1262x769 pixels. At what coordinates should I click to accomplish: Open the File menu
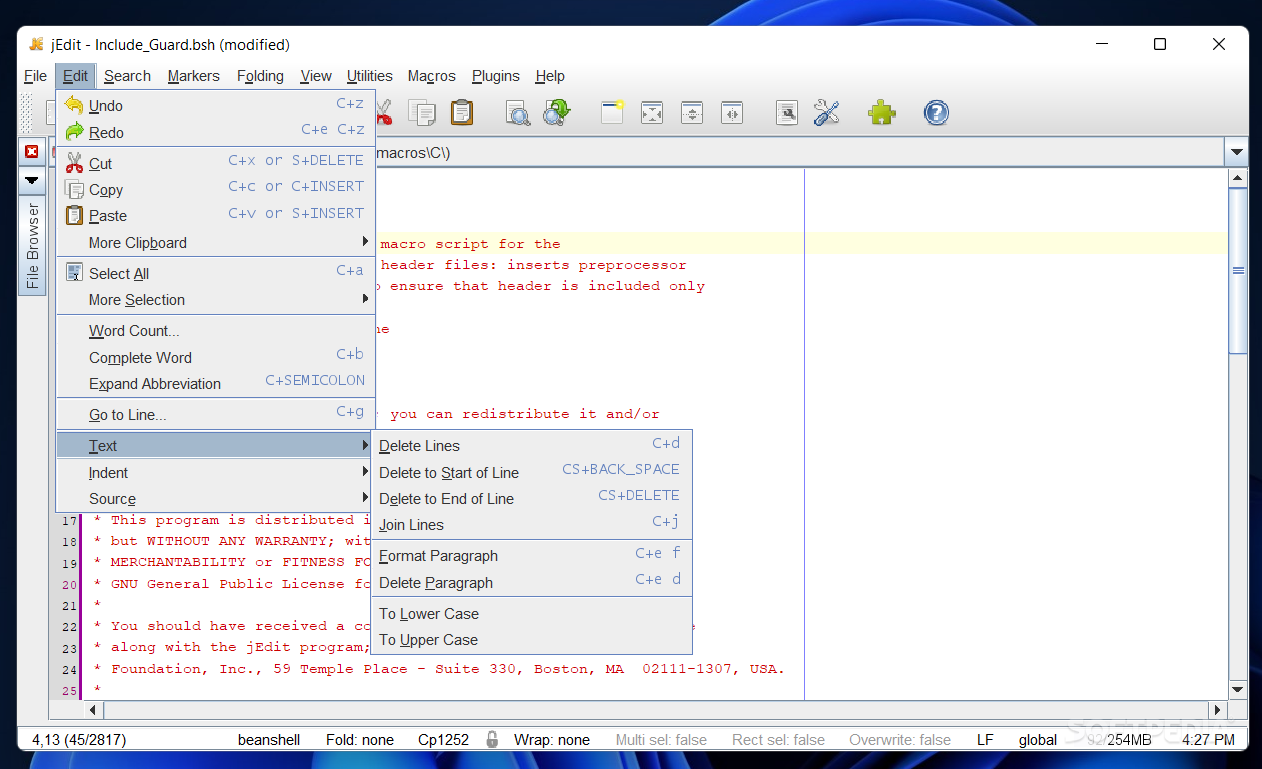click(35, 76)
